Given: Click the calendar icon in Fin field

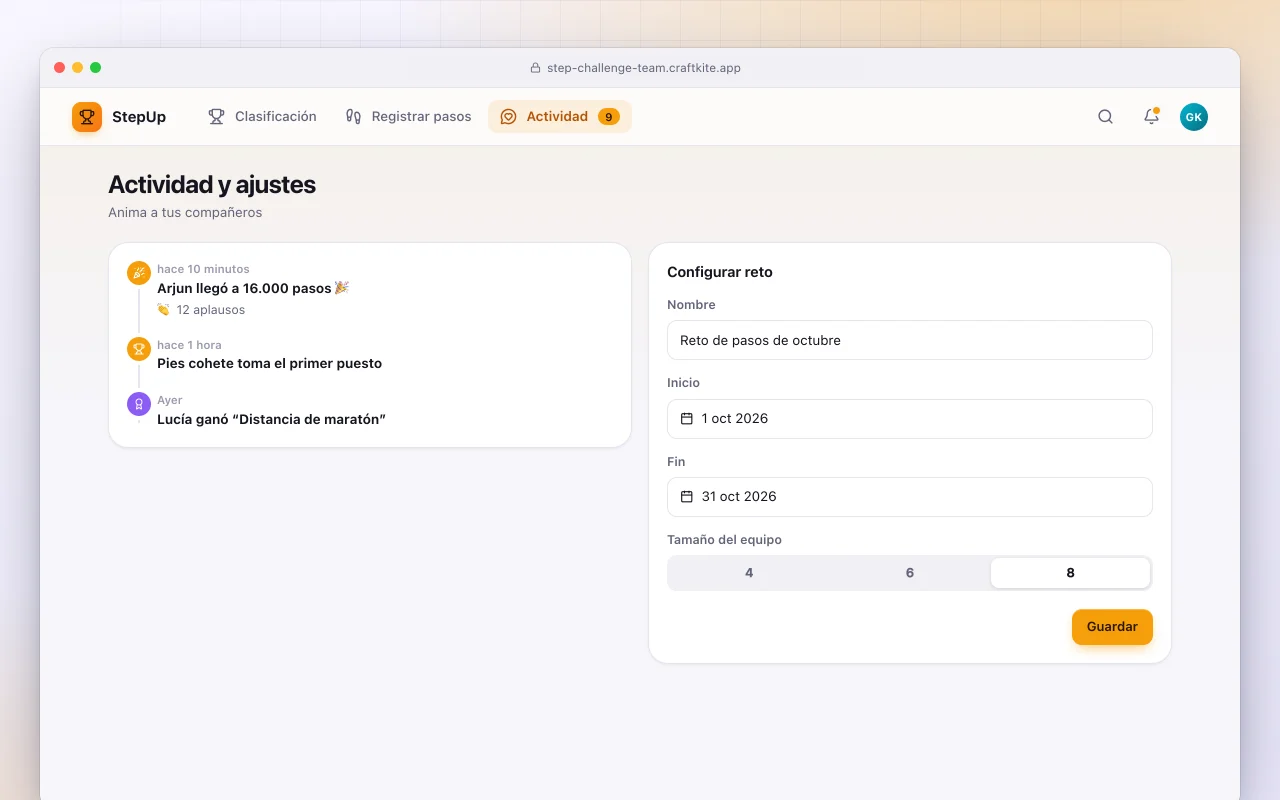Looking at the screenshot, I should tap(687, 497).
